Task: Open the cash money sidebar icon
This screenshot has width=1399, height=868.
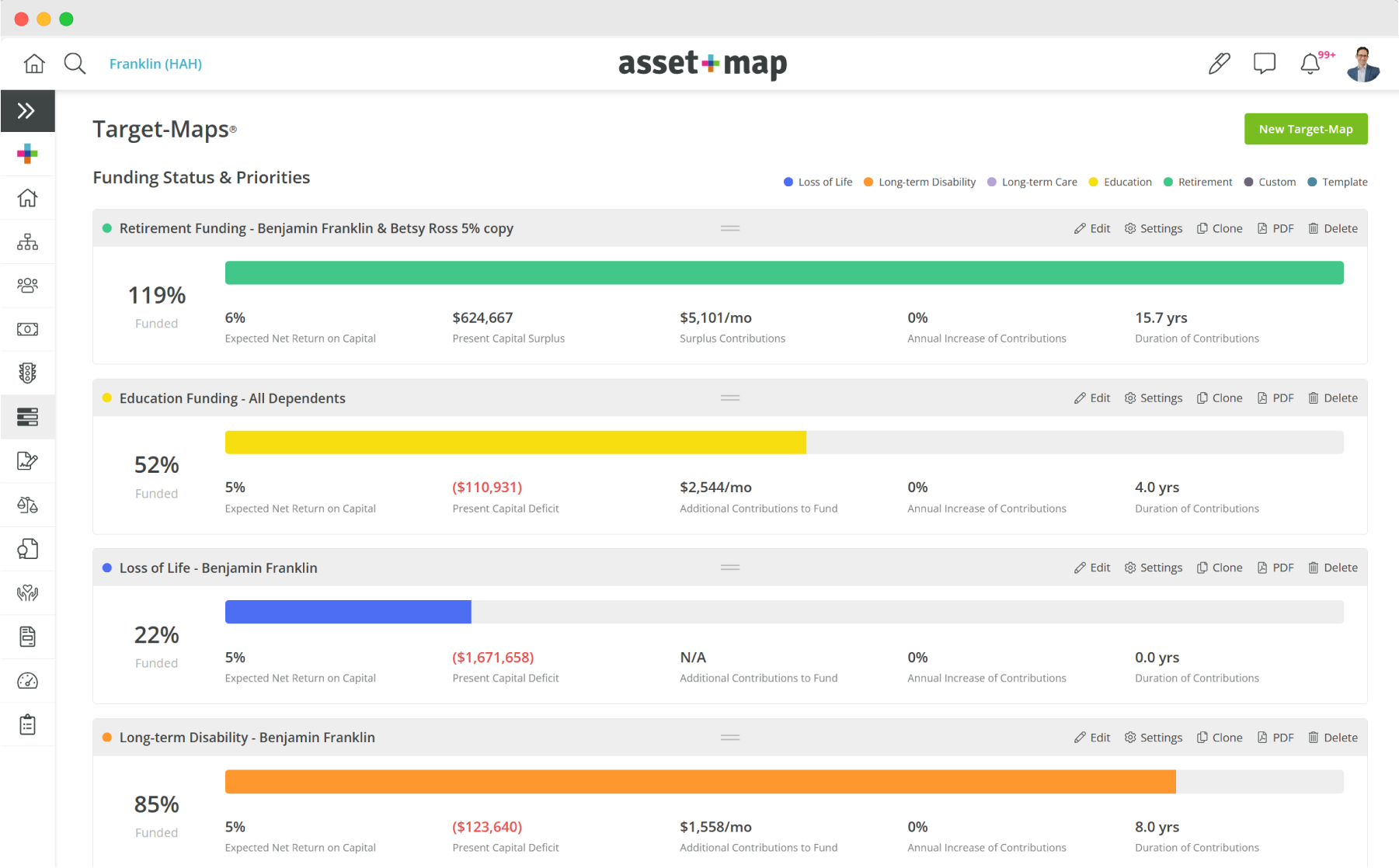Action: (27, 329)
